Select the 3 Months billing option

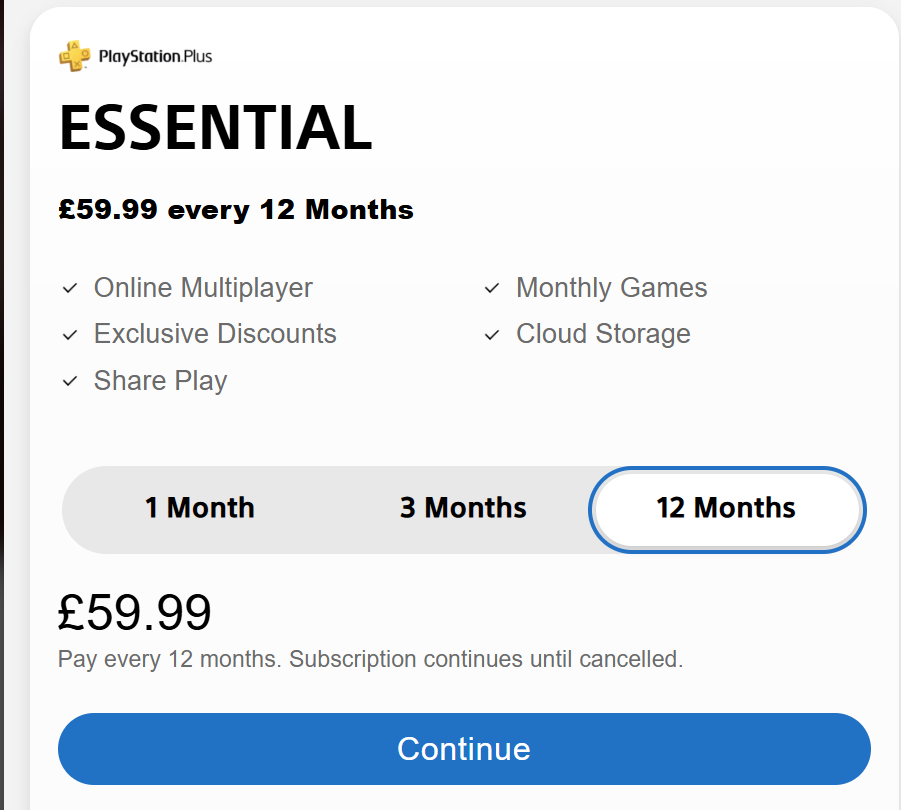tap(463, 508)
